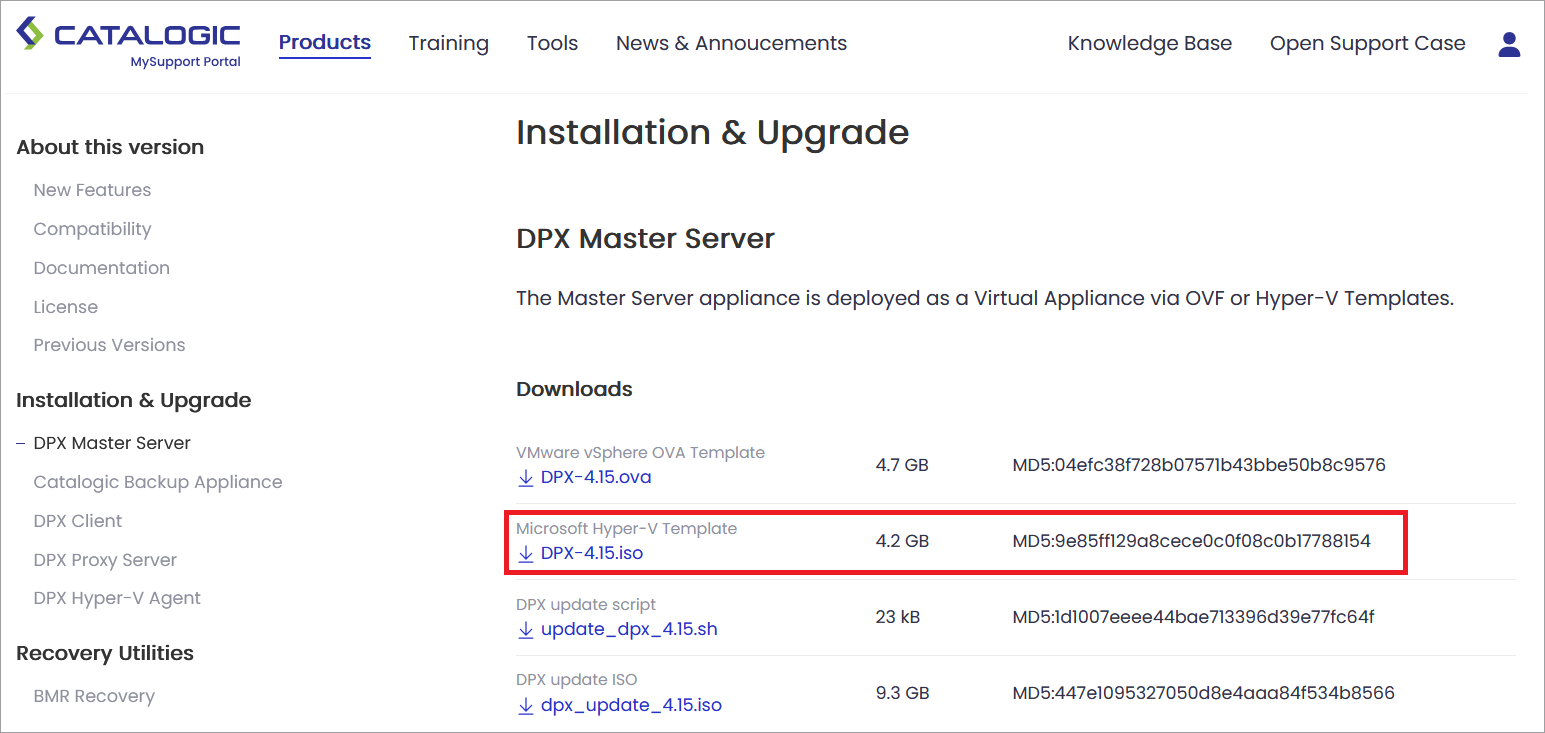1545x733 pixels.
Task: Select Catalogic Backup Appliance in sidebar
Action: coord(157,482)
